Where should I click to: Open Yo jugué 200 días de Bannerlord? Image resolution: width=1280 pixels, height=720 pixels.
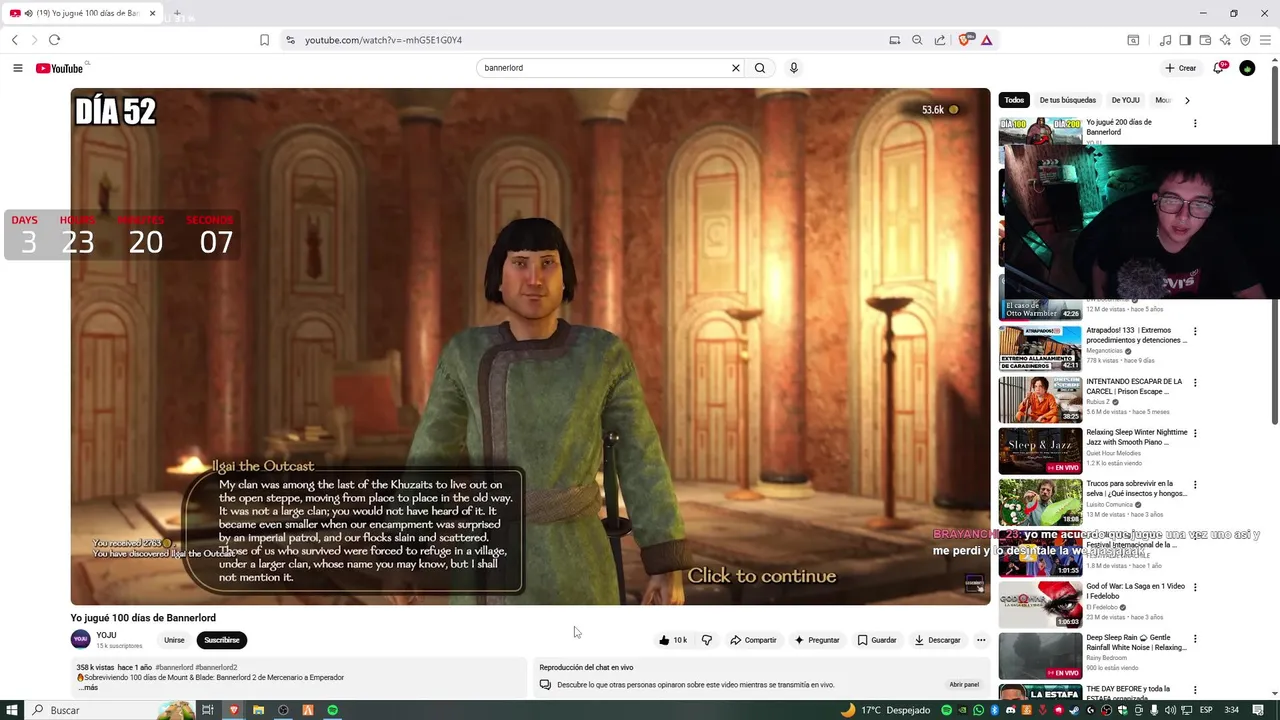[x=1119, y=127]
